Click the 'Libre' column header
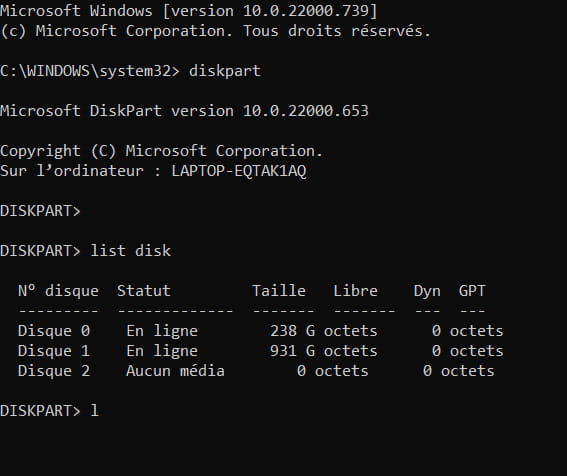567x476 pixels. point(355,291)
